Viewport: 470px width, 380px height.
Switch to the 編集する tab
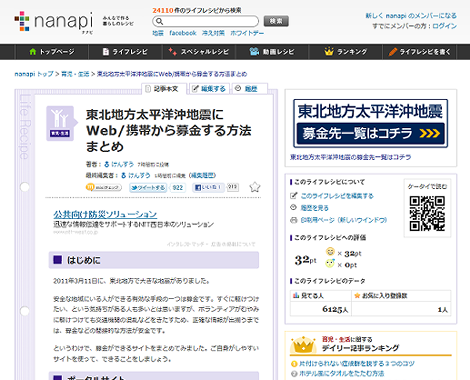(209, 89)
